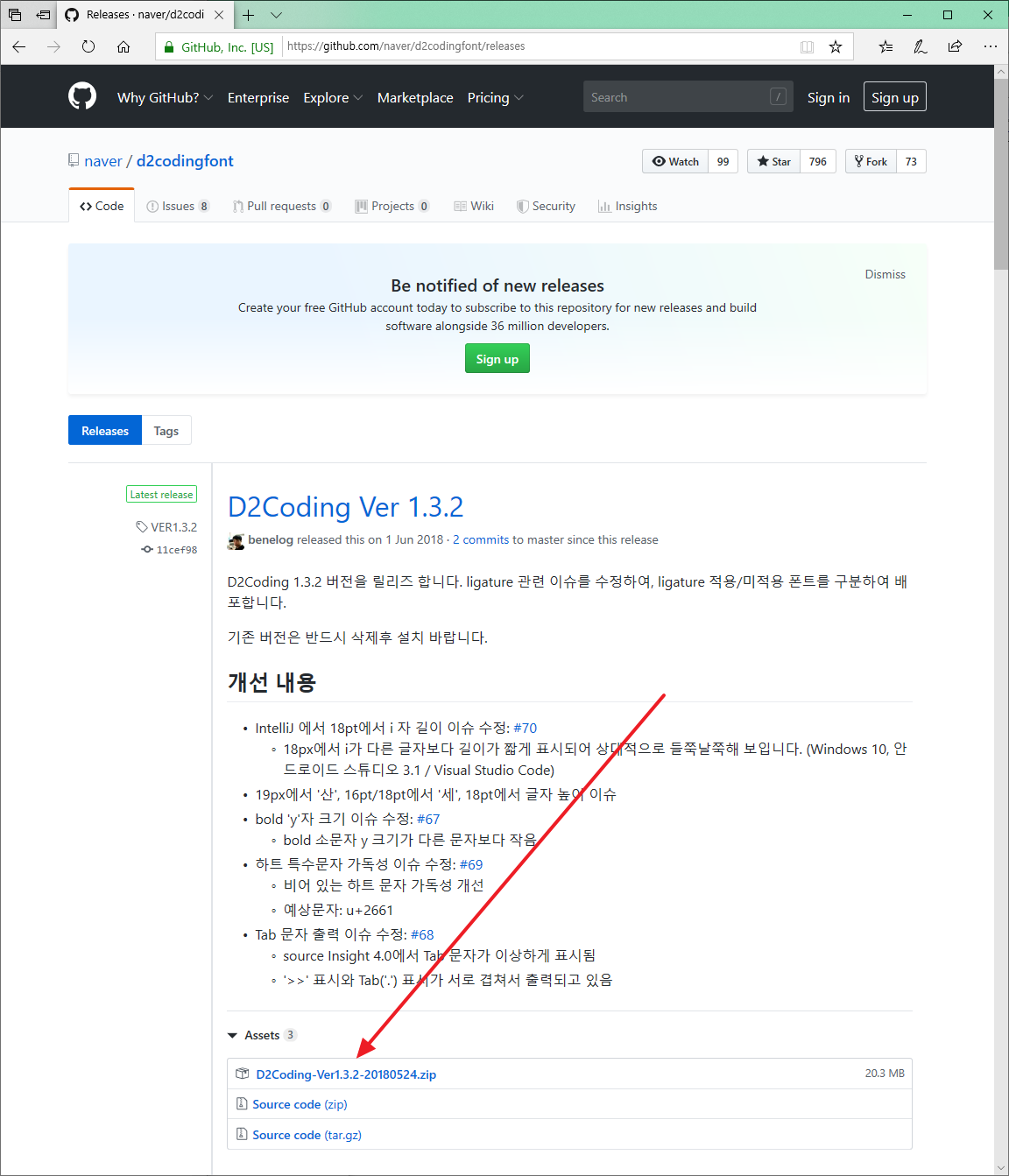
Task: Click the tag icon beside VER1.3.2
Action: click(x=142, y=527)
